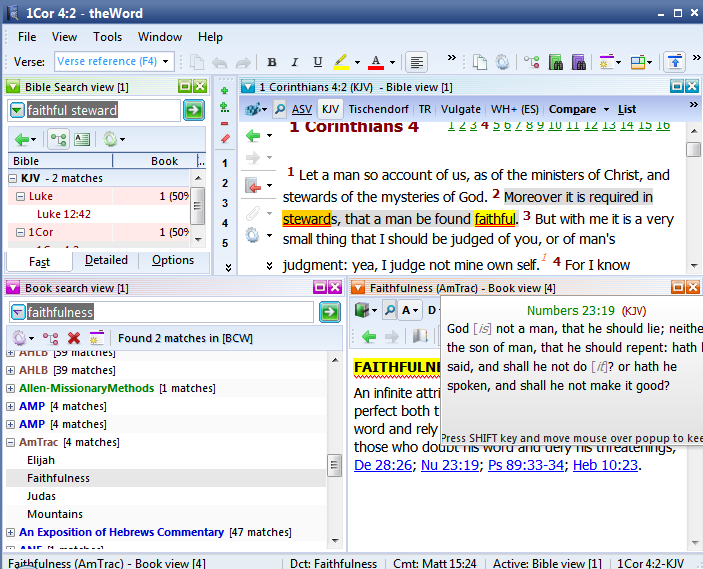The height and width of the screenshot is (569, 703).
Task: Open the book search options gear
Action: pos(19,338)
